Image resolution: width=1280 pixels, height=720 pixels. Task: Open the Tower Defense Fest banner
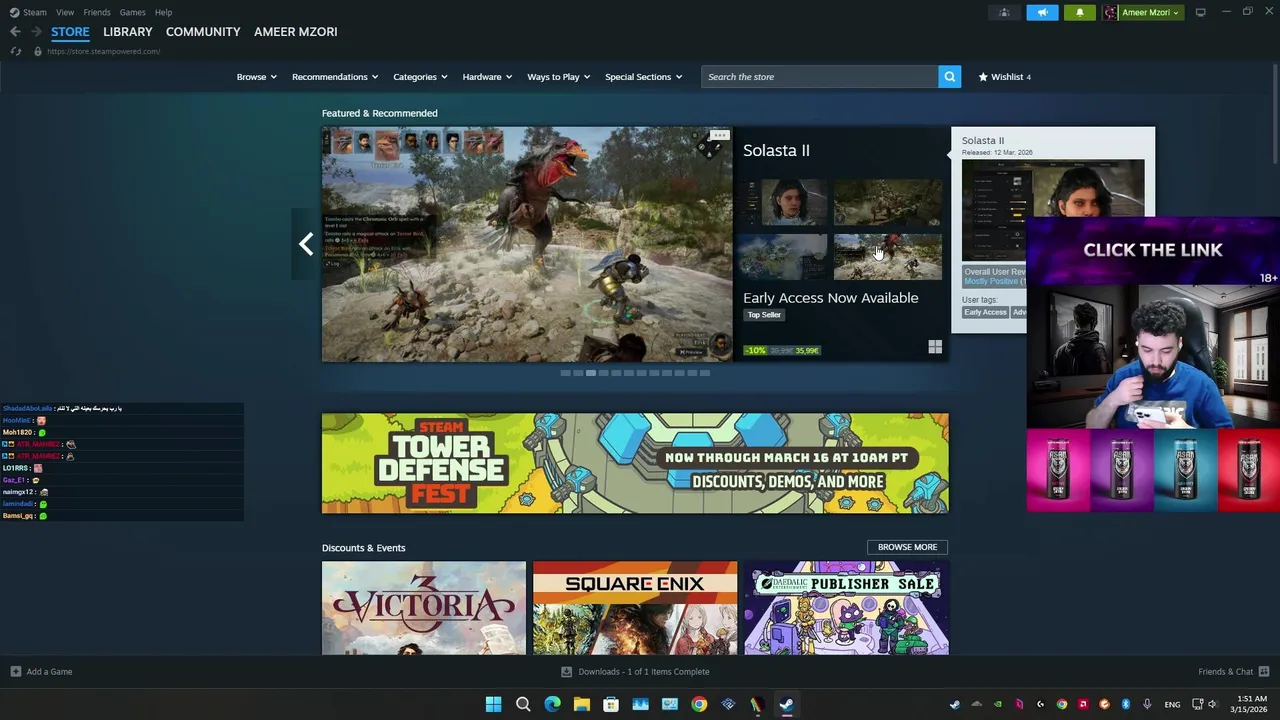coord(635,463)
